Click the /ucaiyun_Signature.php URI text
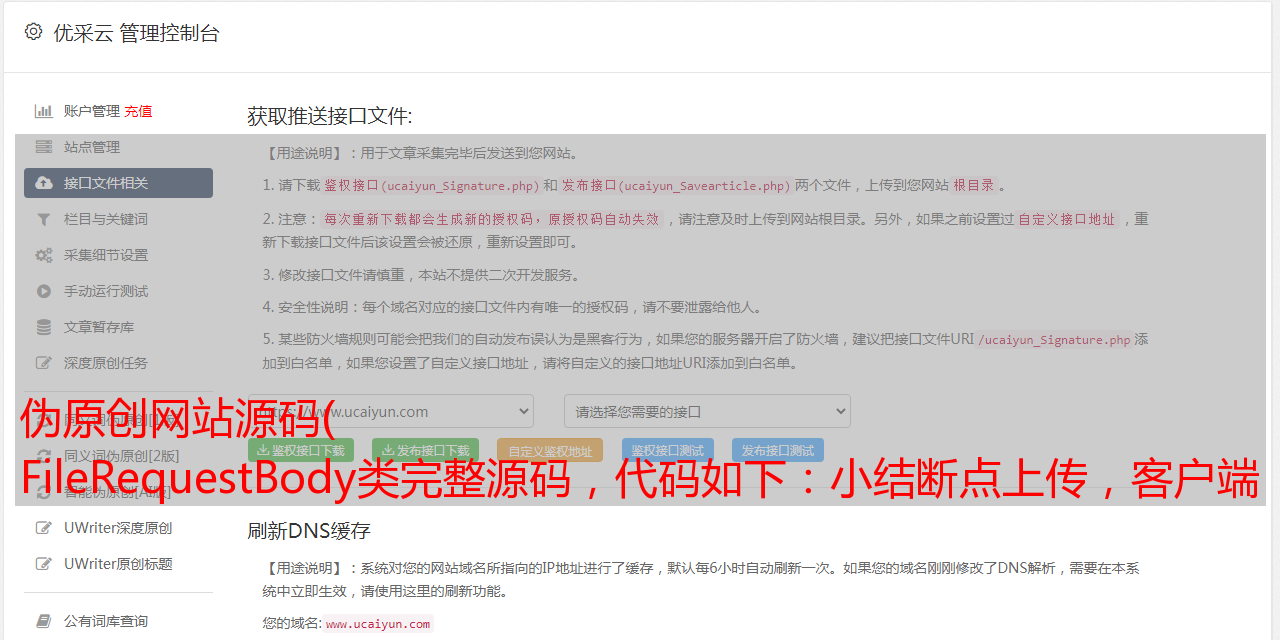The height and width of the screenshot is (640, 1280). click(1054, 340)
